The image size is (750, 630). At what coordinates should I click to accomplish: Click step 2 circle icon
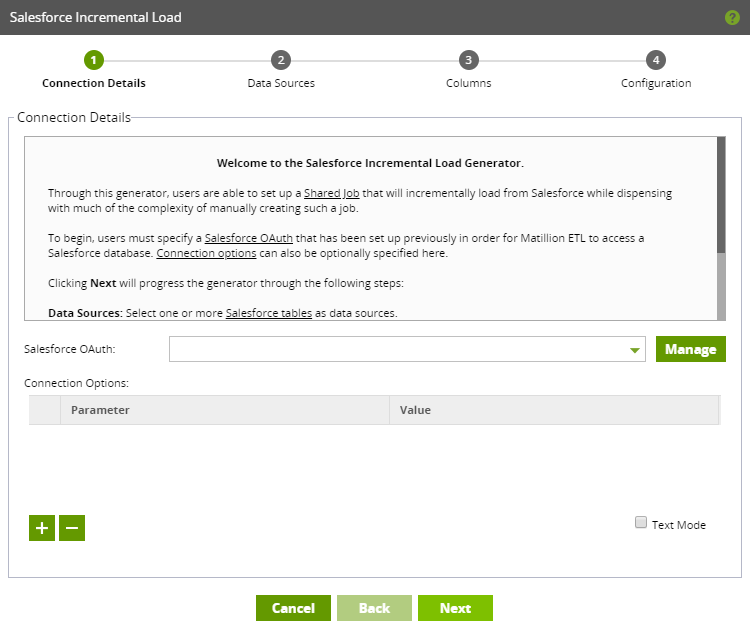click(281, 60)
